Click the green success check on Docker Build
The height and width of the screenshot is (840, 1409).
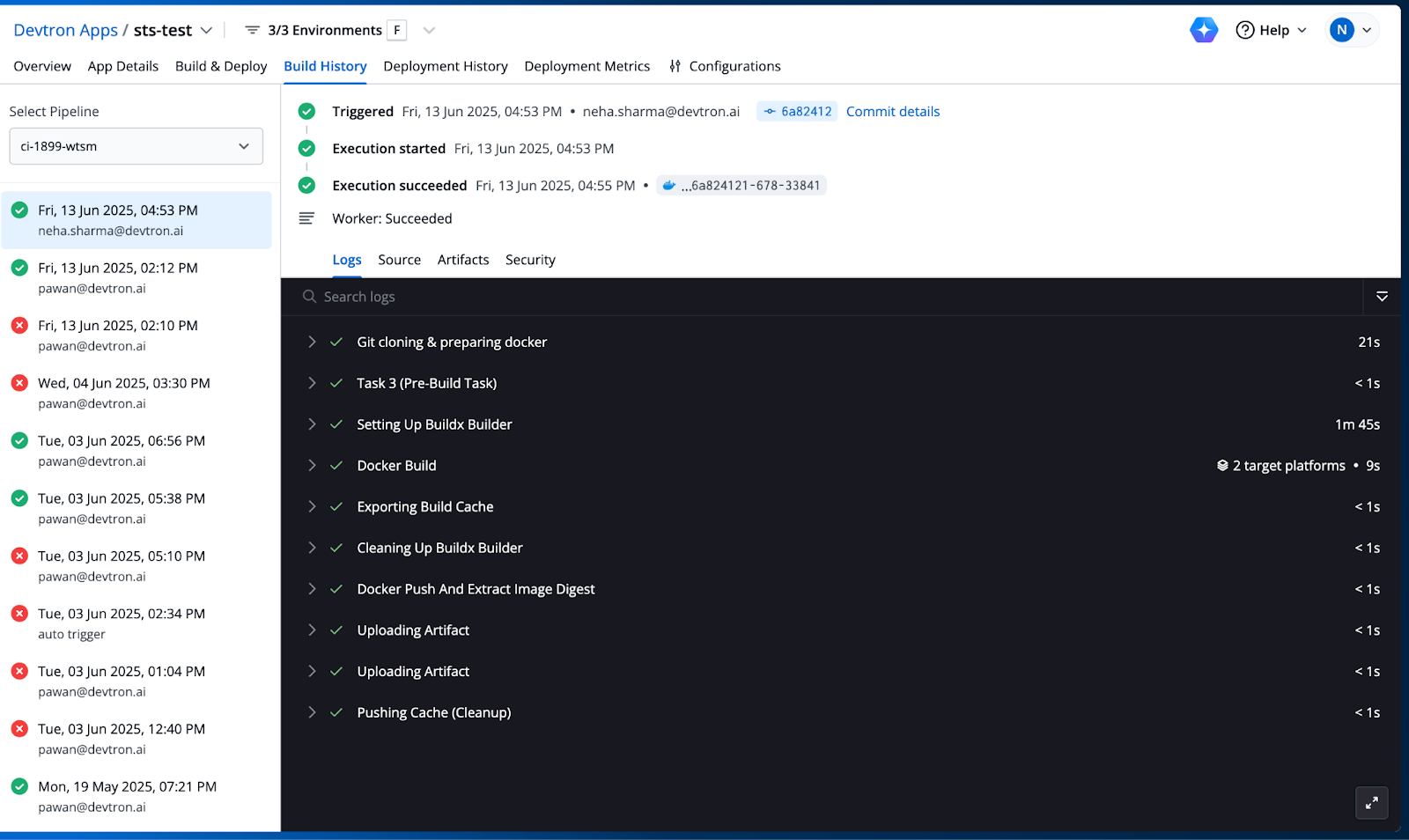[x=336, y=465]
